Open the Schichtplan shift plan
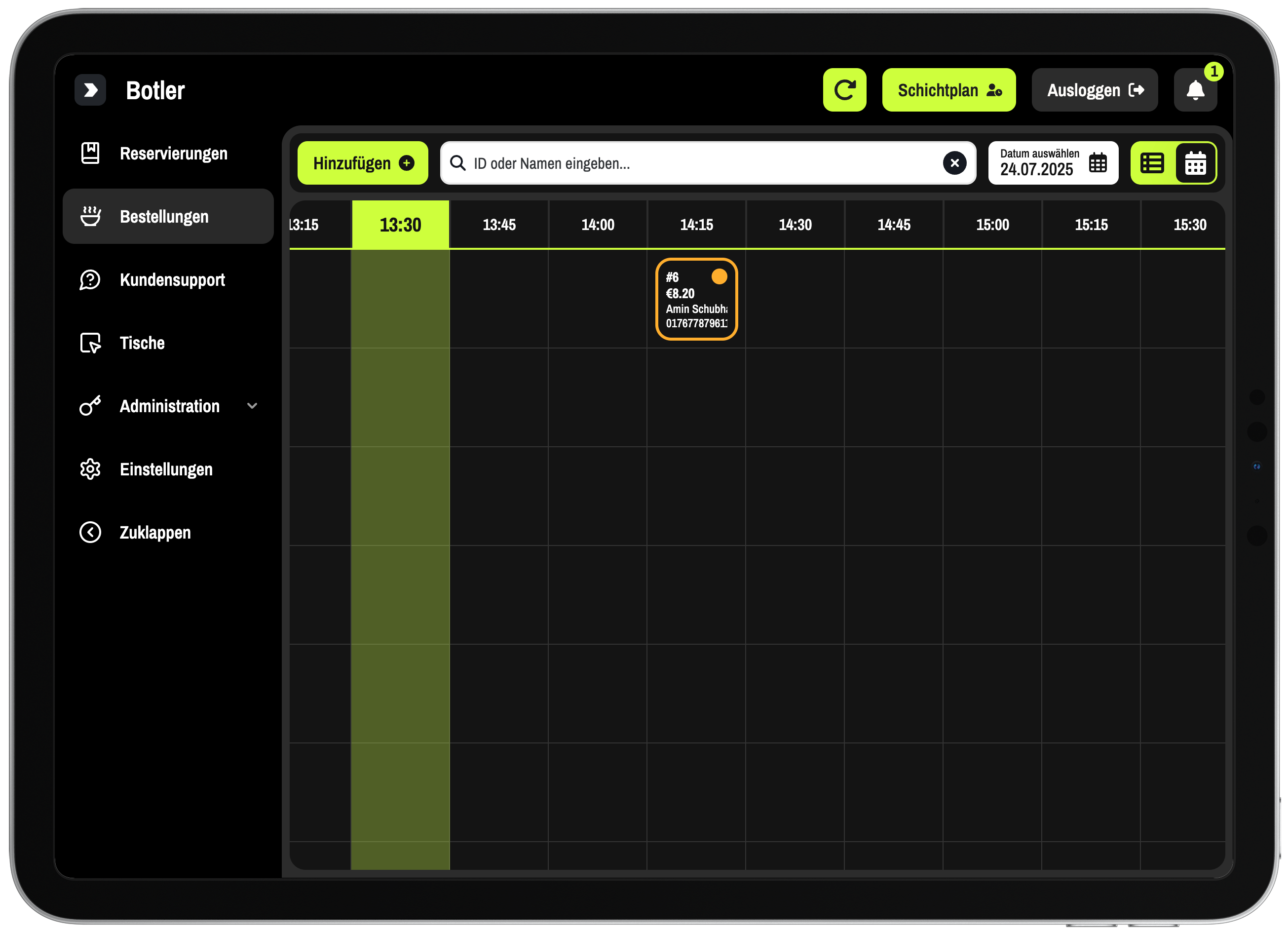1288x933 pixels. pyautogui.click(x=948, y=90)
